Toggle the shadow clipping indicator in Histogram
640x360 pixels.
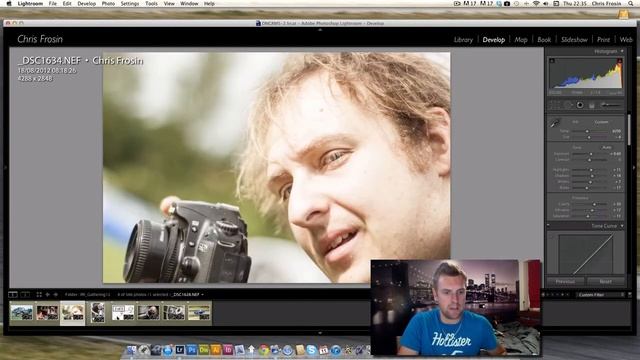[552, 60]
